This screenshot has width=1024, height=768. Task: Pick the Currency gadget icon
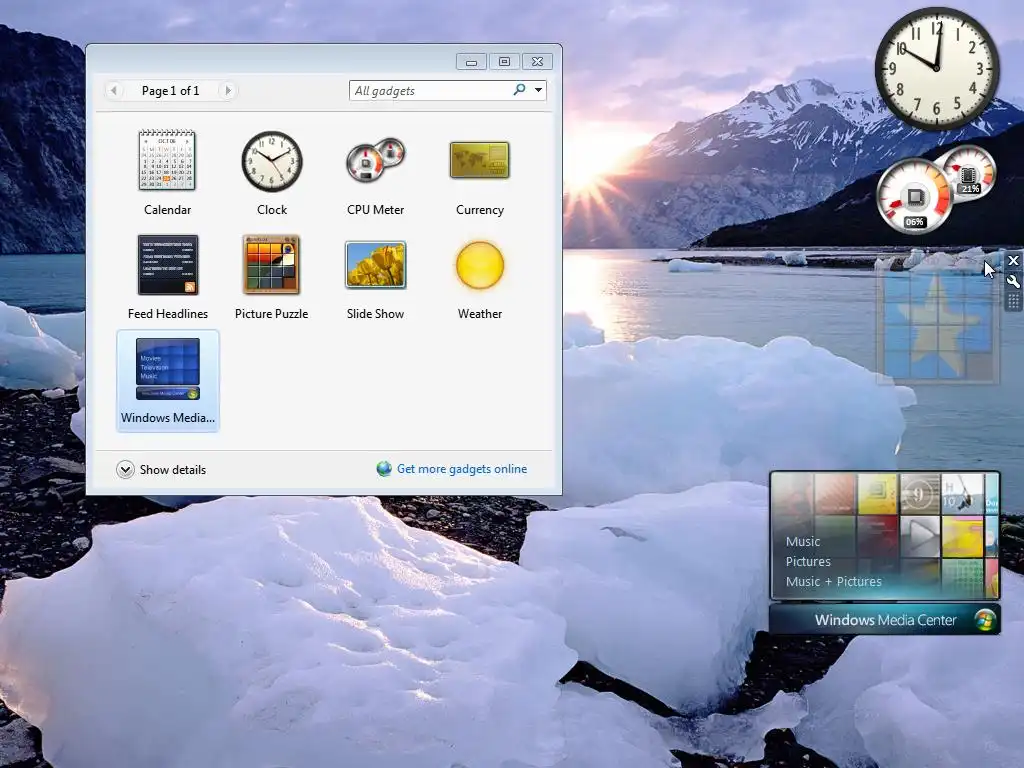pos(480,160)
